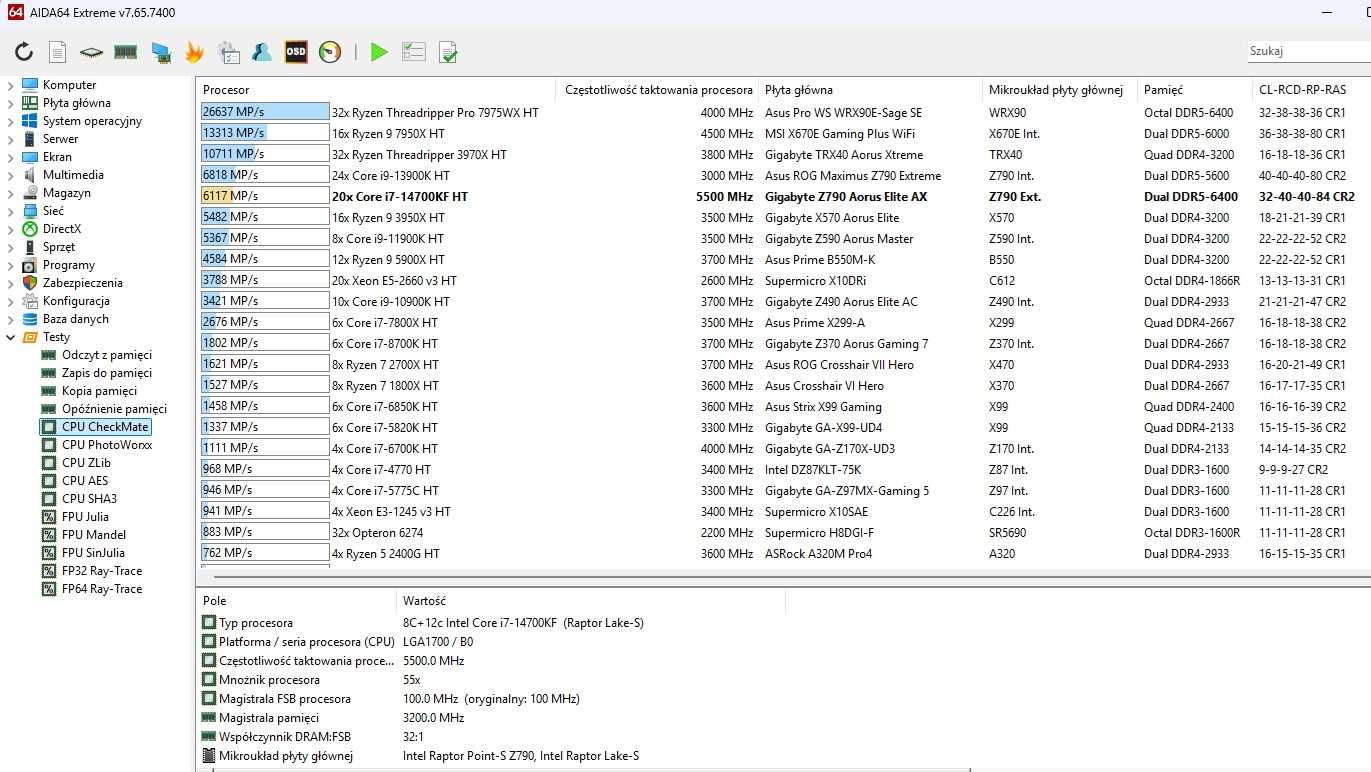Select Programy in the sidebar tree
1371x772 pixels.
point(69,265)
